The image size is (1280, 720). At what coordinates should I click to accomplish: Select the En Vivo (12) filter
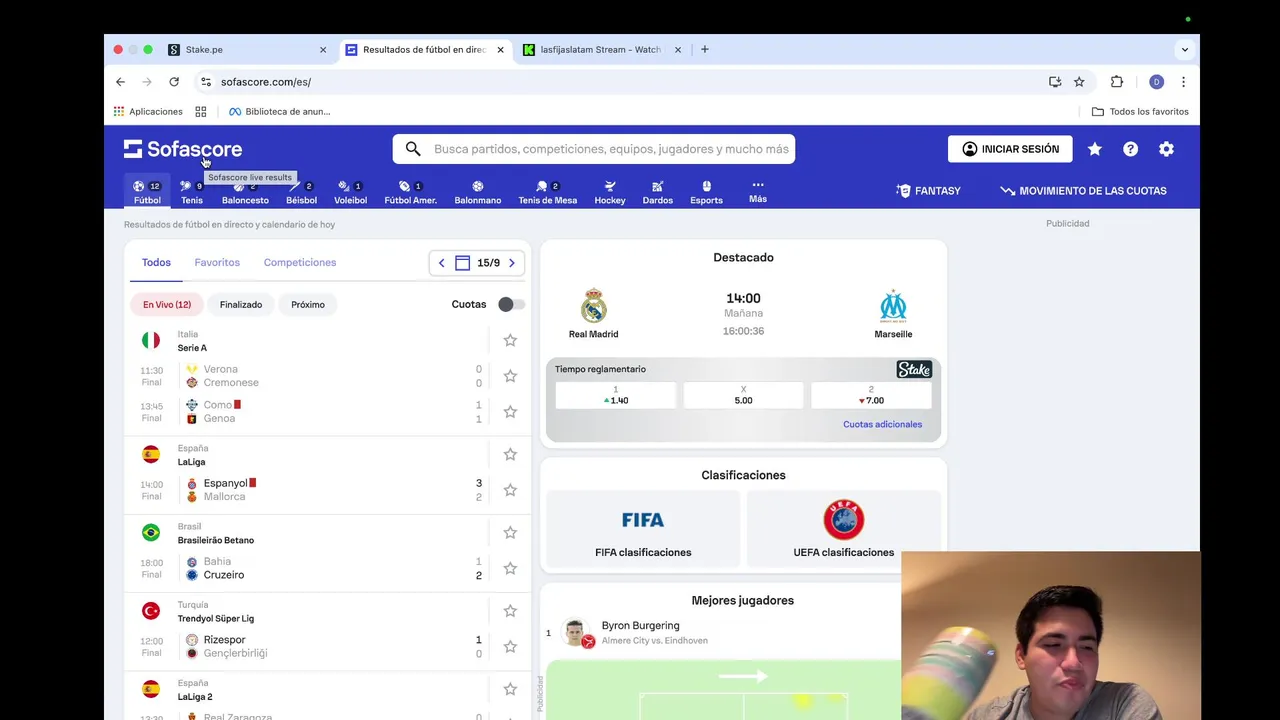click(167, 304)
